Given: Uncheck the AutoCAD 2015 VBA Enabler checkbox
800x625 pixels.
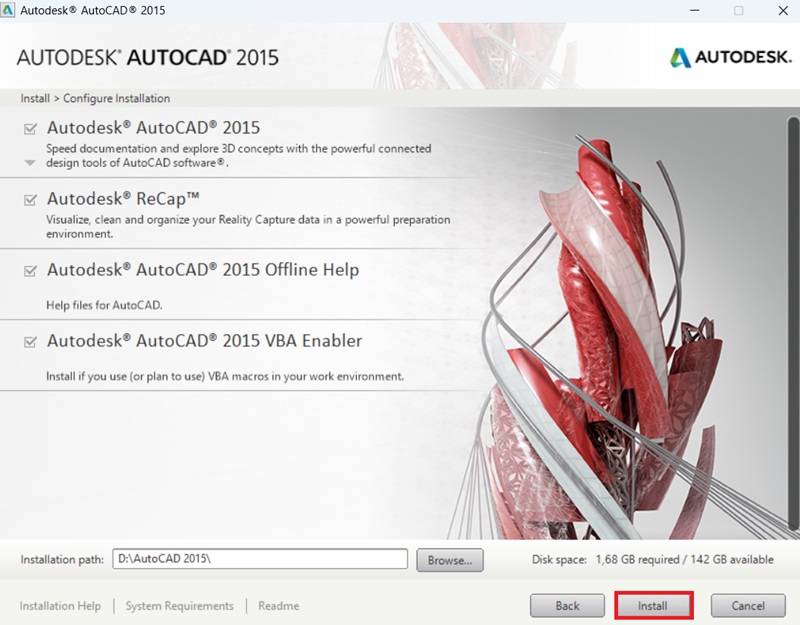Looking at the screenshot, I should [x=30, y=342].
